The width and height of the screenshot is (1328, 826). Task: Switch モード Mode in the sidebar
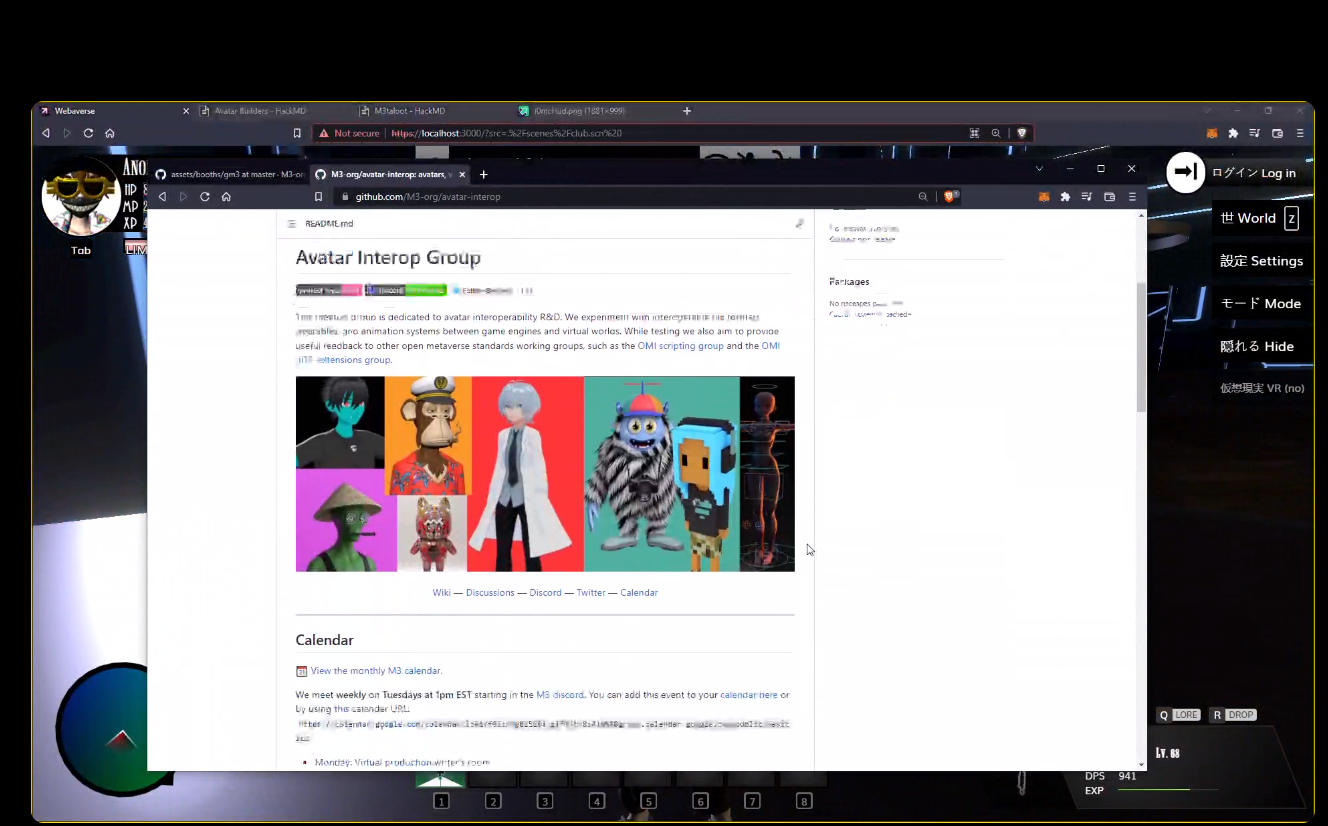[1260, 303]
